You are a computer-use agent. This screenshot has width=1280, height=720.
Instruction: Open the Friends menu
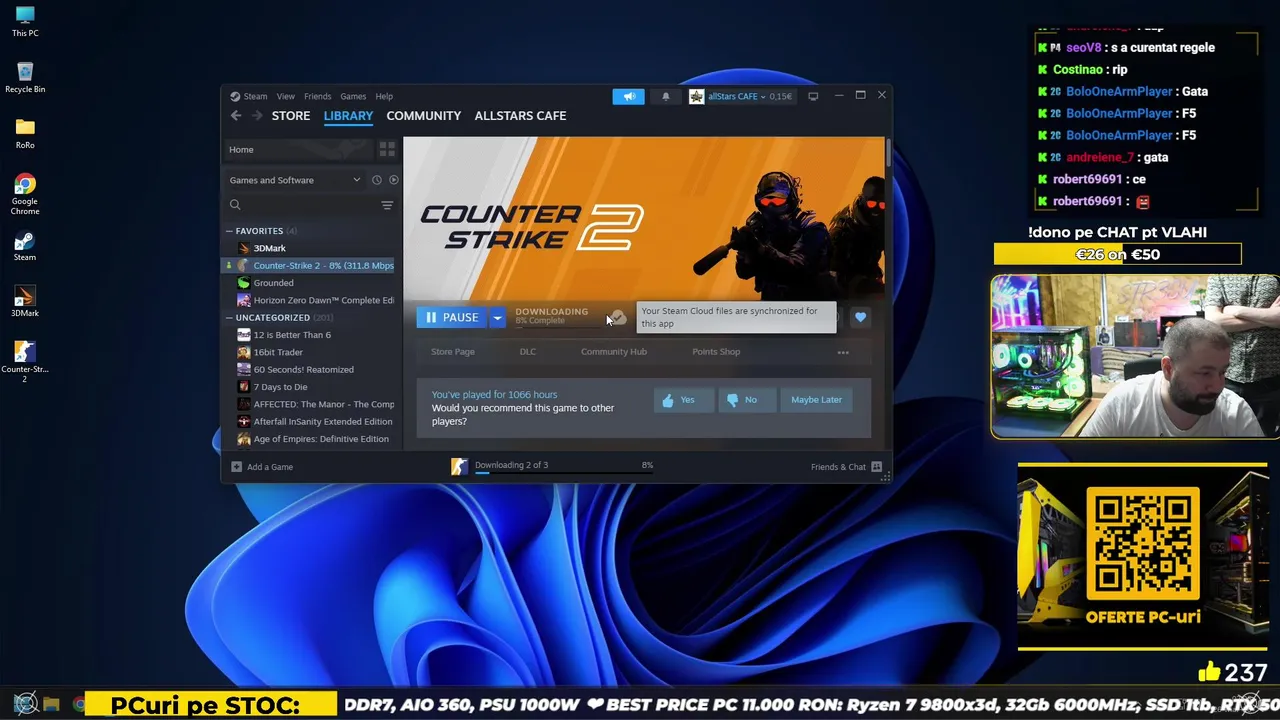coord(317,96)
